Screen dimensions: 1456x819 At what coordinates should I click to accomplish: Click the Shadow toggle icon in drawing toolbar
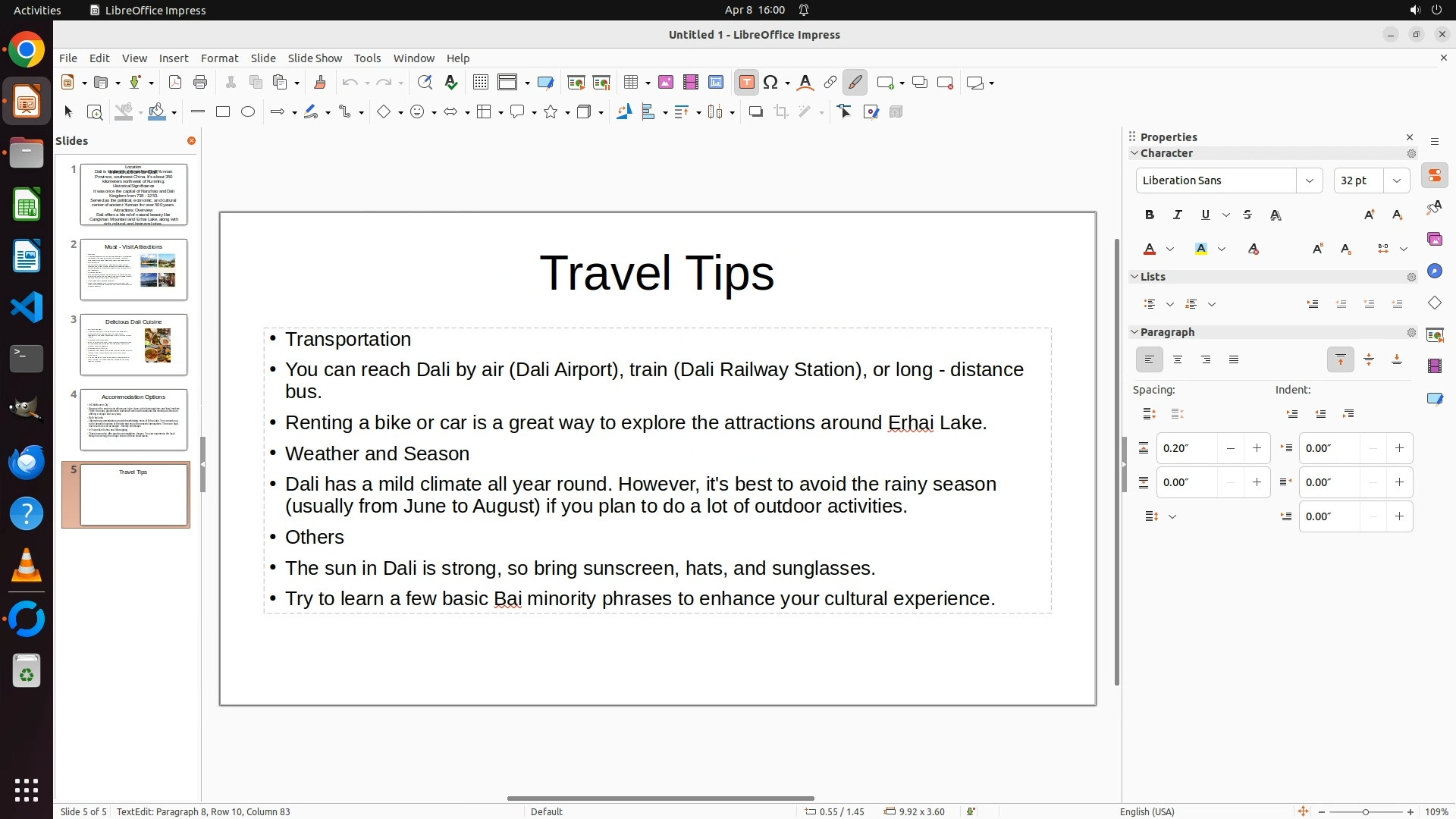755,112
